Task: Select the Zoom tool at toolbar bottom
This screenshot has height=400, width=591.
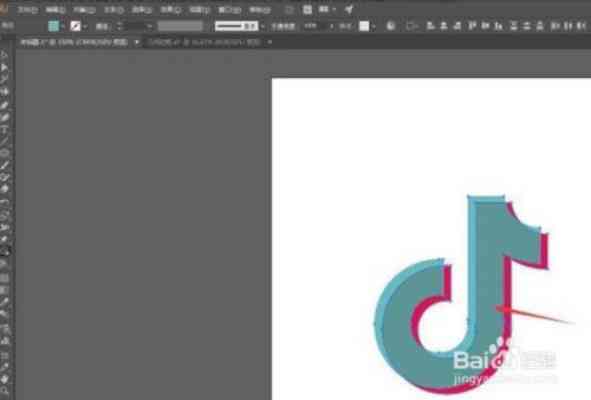Action: (x=5, y=391)
